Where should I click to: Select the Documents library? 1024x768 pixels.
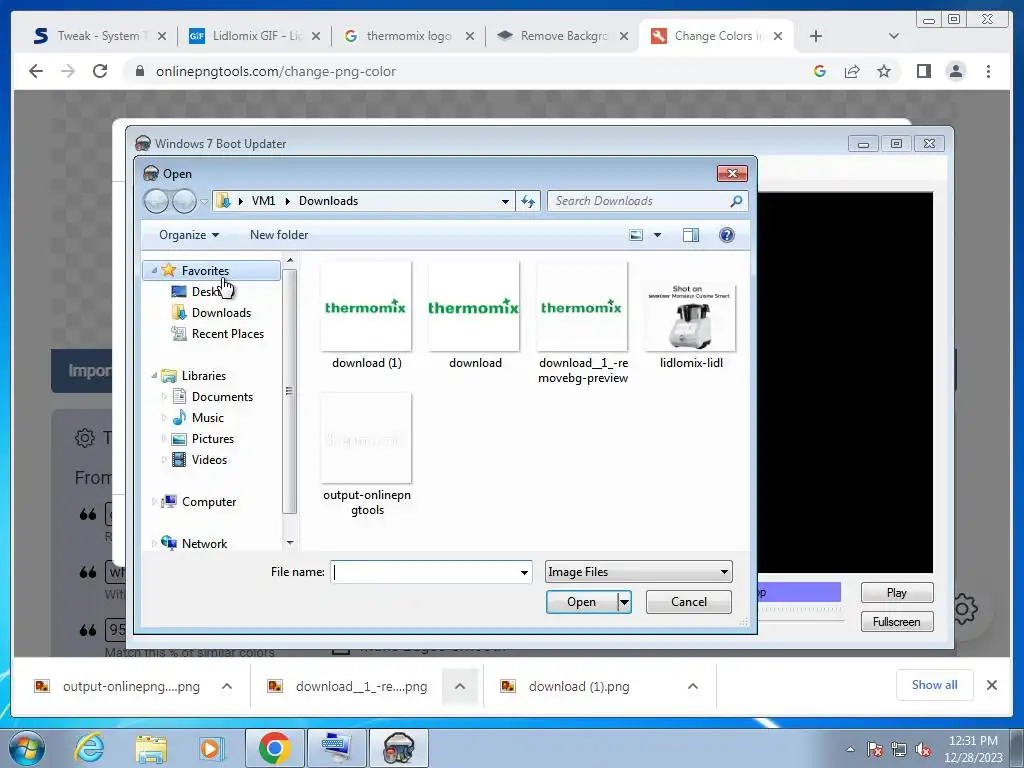[222, 397]
